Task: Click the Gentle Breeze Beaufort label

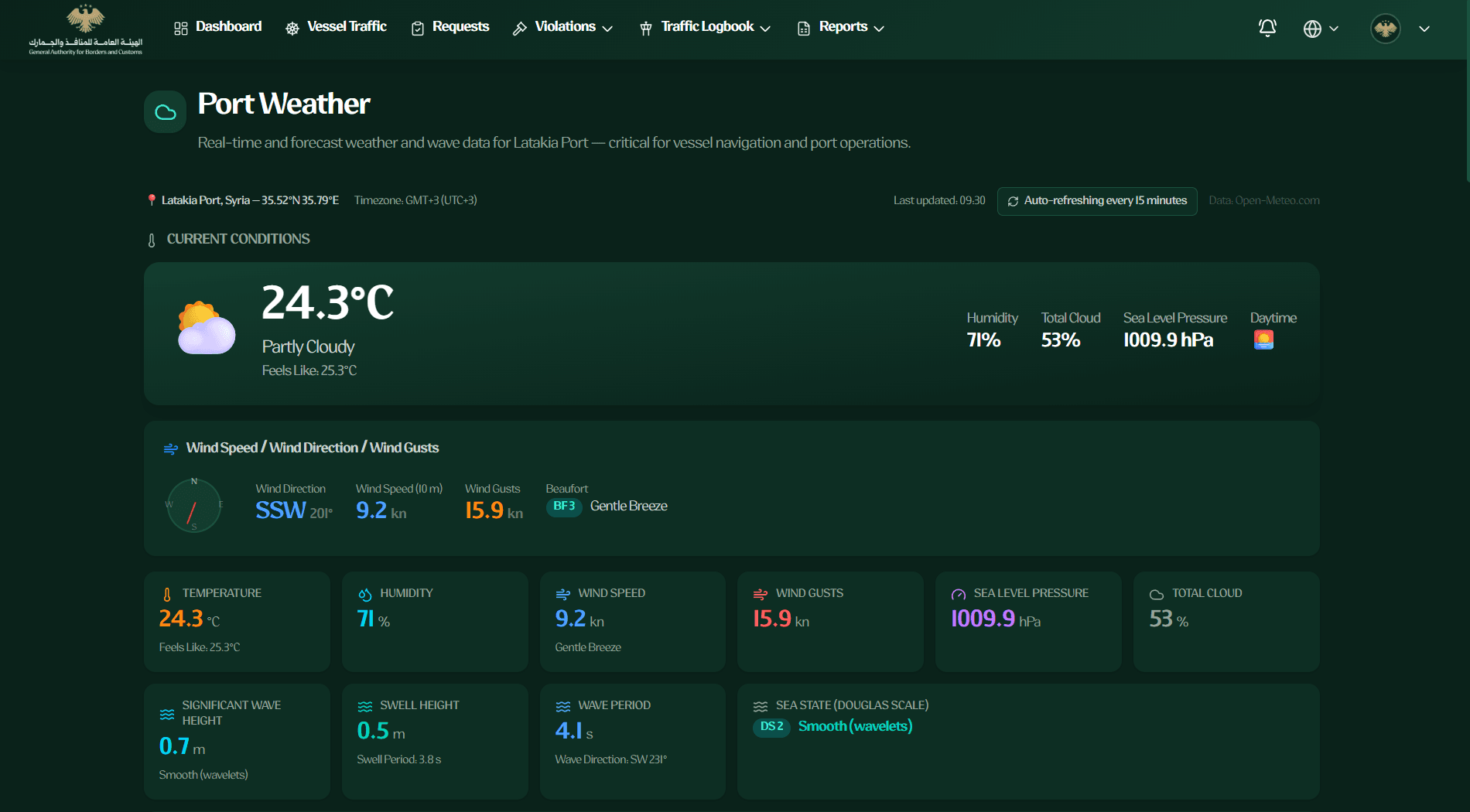Action: [628, 507]
